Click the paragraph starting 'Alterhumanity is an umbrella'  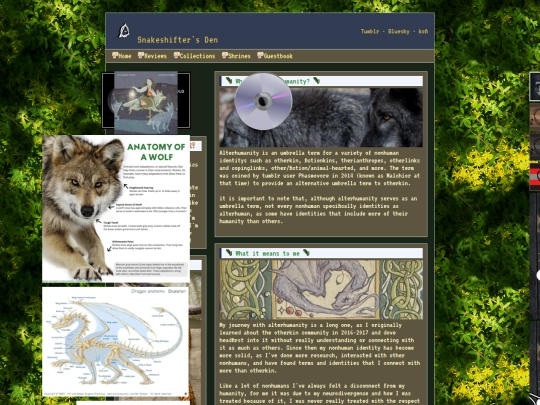[320, 168]
